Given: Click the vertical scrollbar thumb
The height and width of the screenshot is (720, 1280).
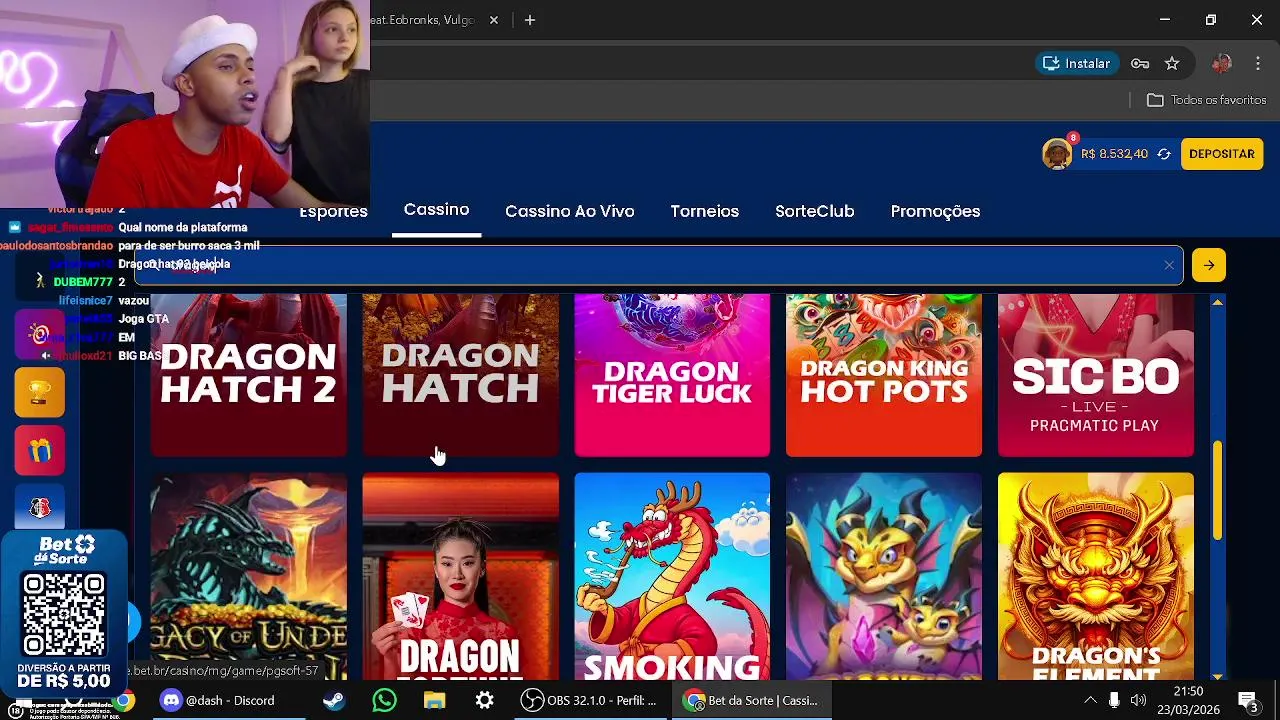Looking at the screenshot, I should 1217,490.
